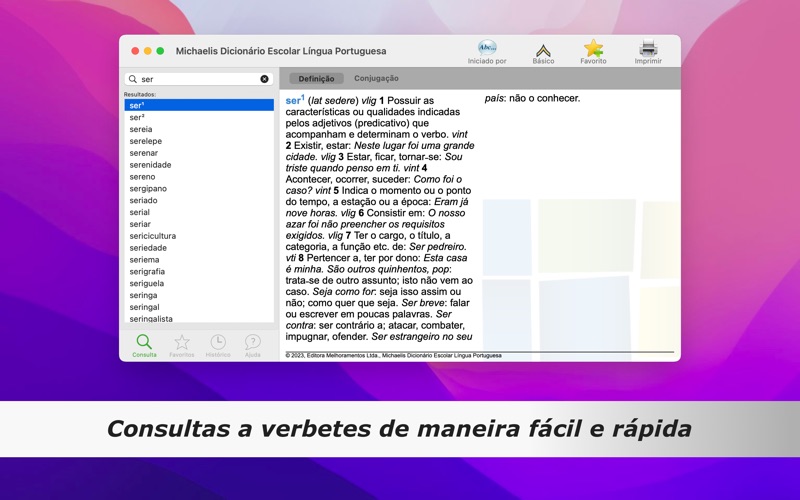This screenshot has width=800, height=500.
Task: Select the Definição tab
Action: click(316, 79)
